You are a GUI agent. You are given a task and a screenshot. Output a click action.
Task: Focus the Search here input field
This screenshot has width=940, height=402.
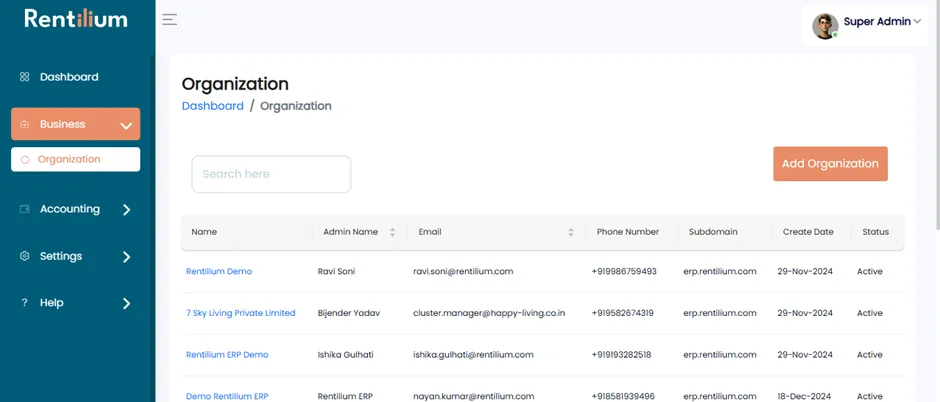coord(271,174)
